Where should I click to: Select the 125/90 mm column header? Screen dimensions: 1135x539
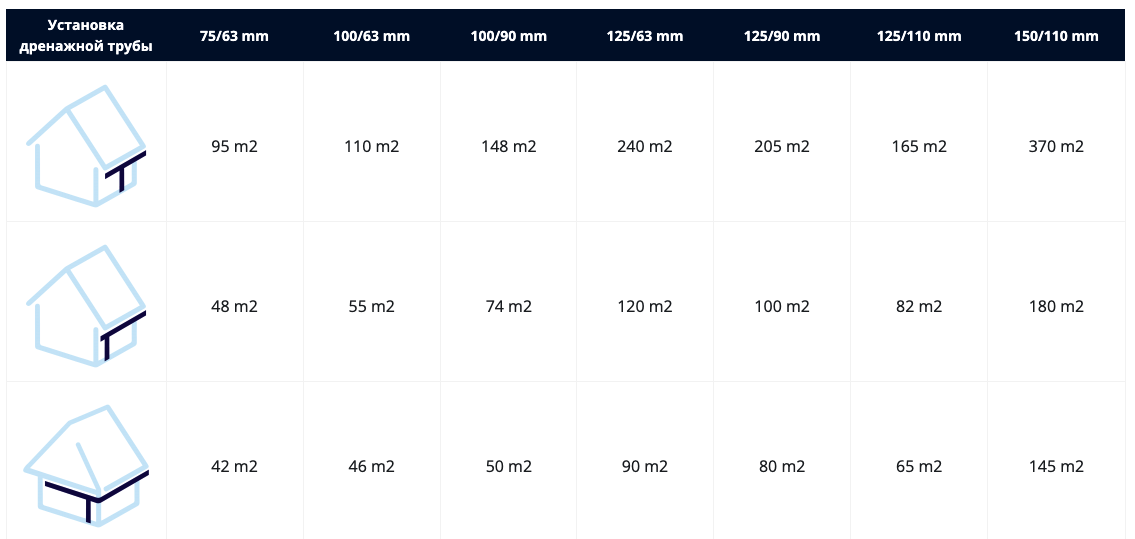(782, 35)
